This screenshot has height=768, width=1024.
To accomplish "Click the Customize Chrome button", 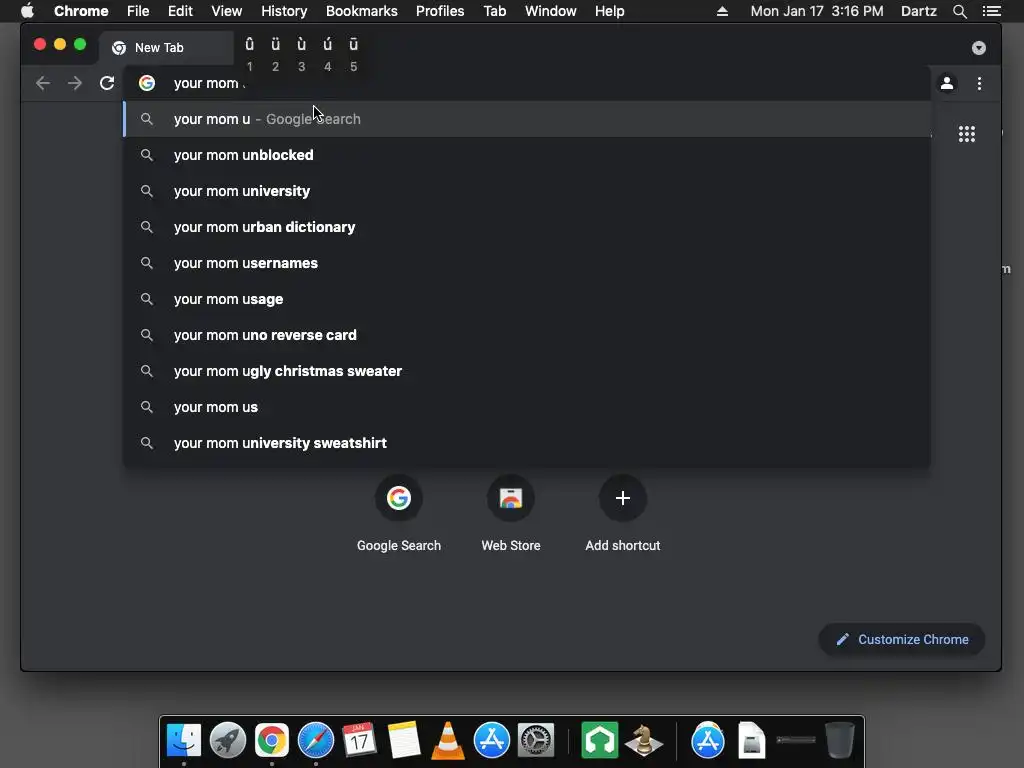I will (902, 639).
